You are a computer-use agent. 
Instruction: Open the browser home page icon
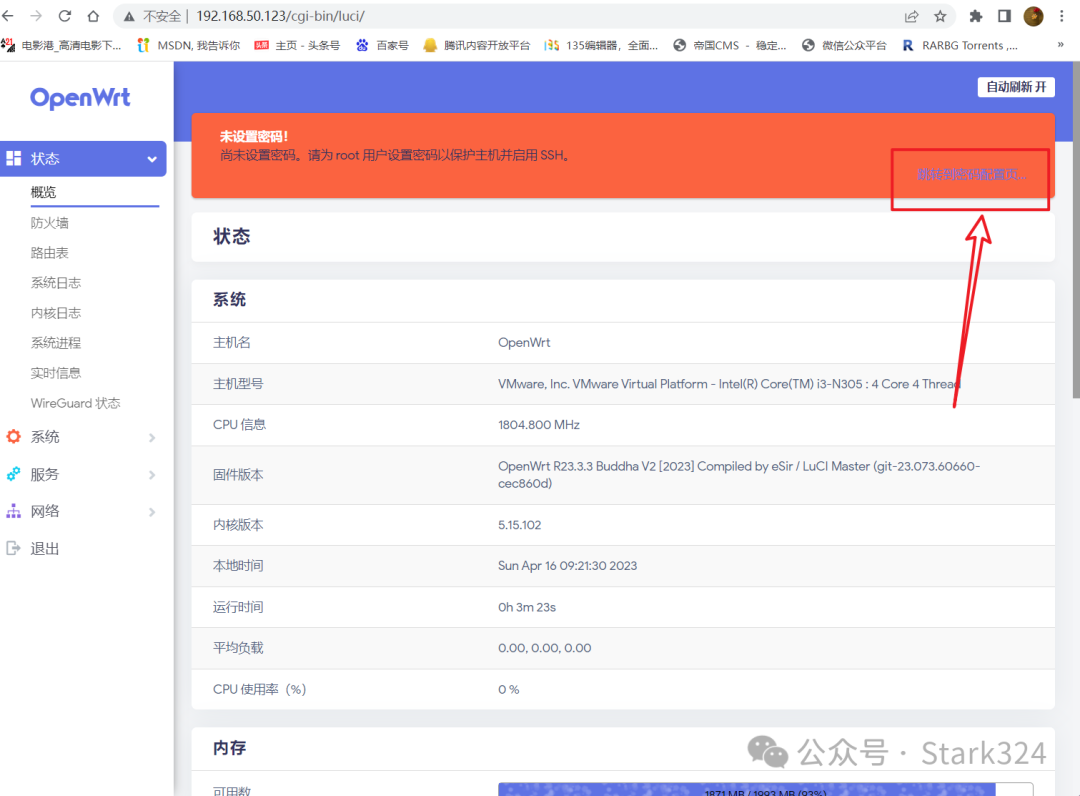click(93, 16)
